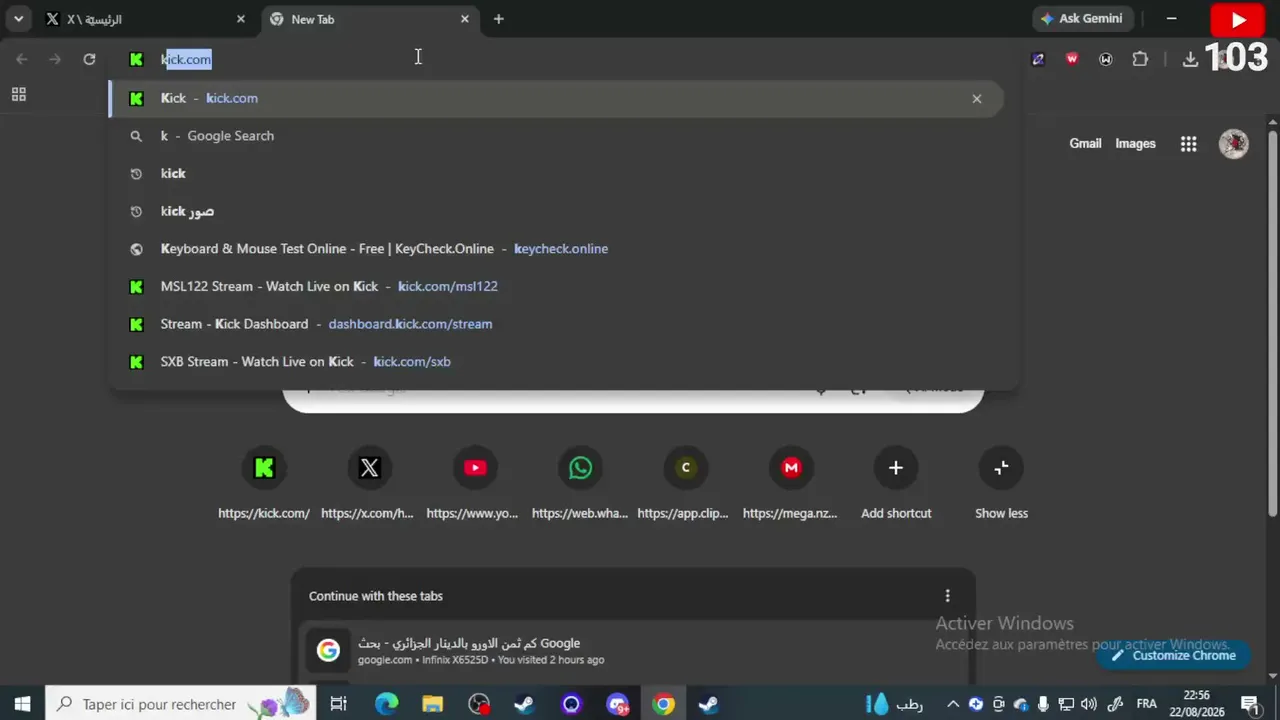The height and width of the screenshot is (720, 1280).
Task: Click the Add shortcut plus button
Action: coord(896,468)
